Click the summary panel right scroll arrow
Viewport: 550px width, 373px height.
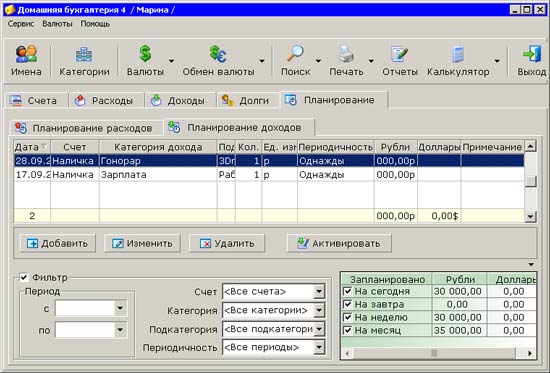(529, 353)
